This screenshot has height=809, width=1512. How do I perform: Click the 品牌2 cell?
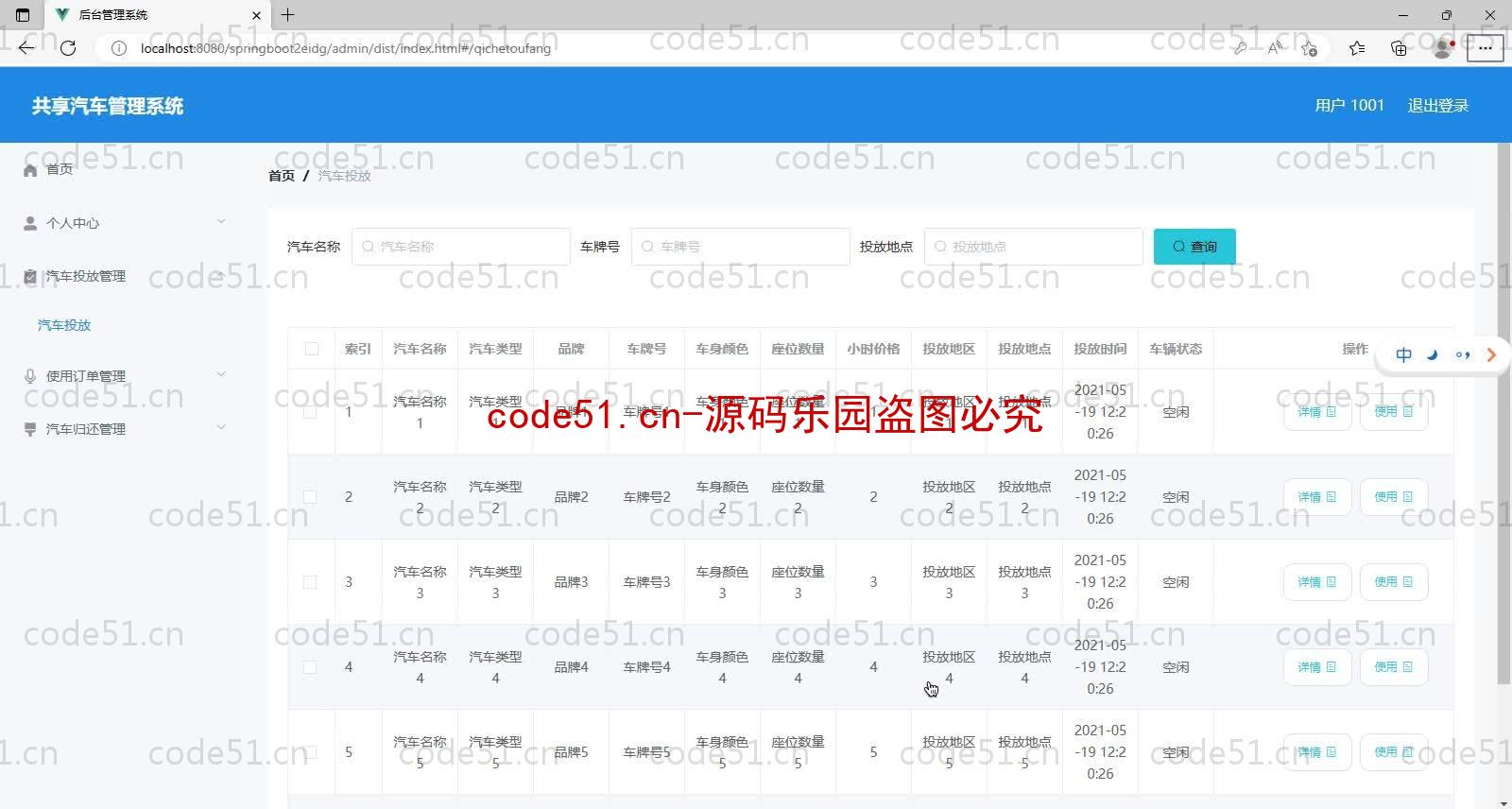point(571,497)
